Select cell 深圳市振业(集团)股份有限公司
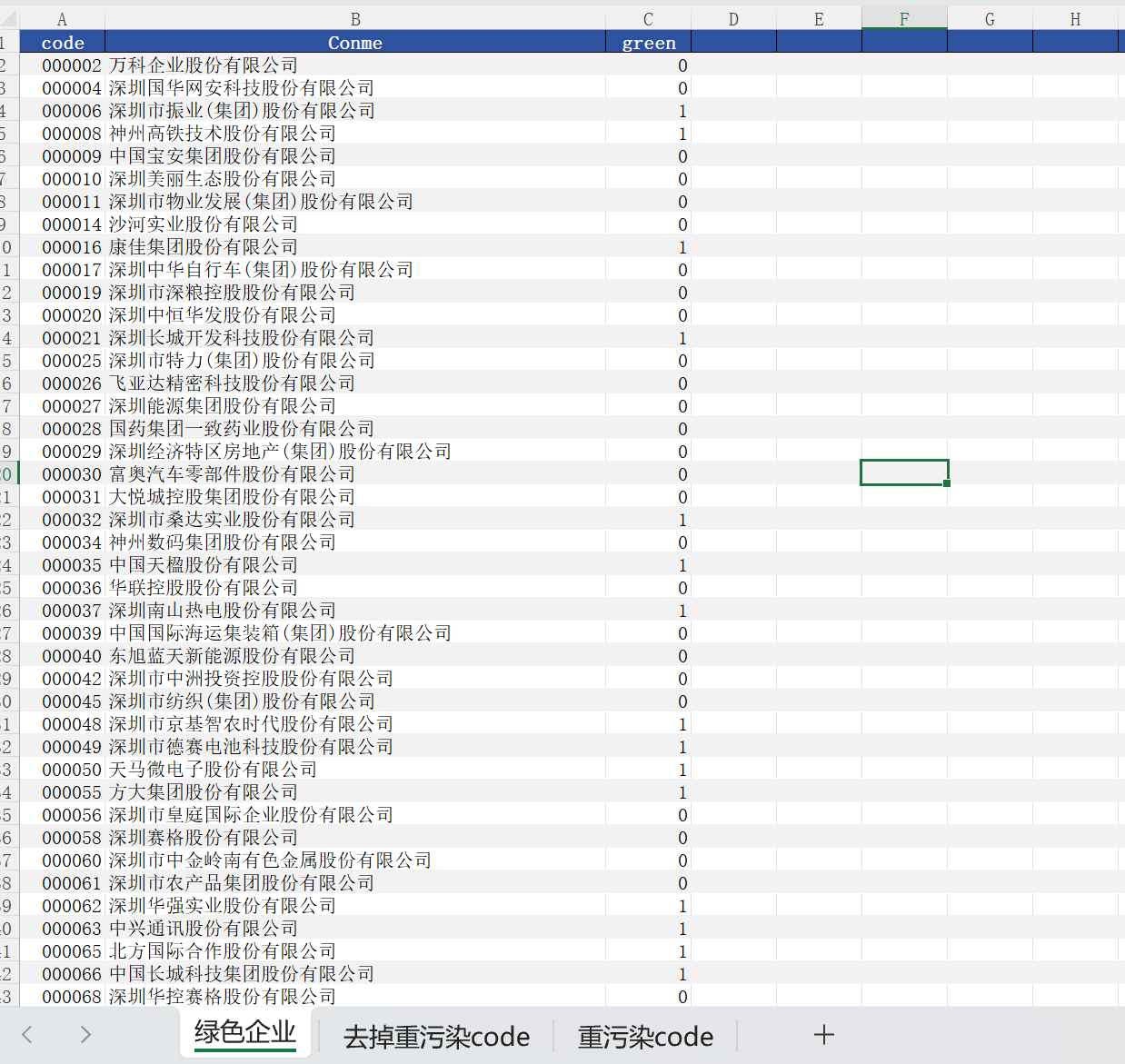 click(355, 110)
